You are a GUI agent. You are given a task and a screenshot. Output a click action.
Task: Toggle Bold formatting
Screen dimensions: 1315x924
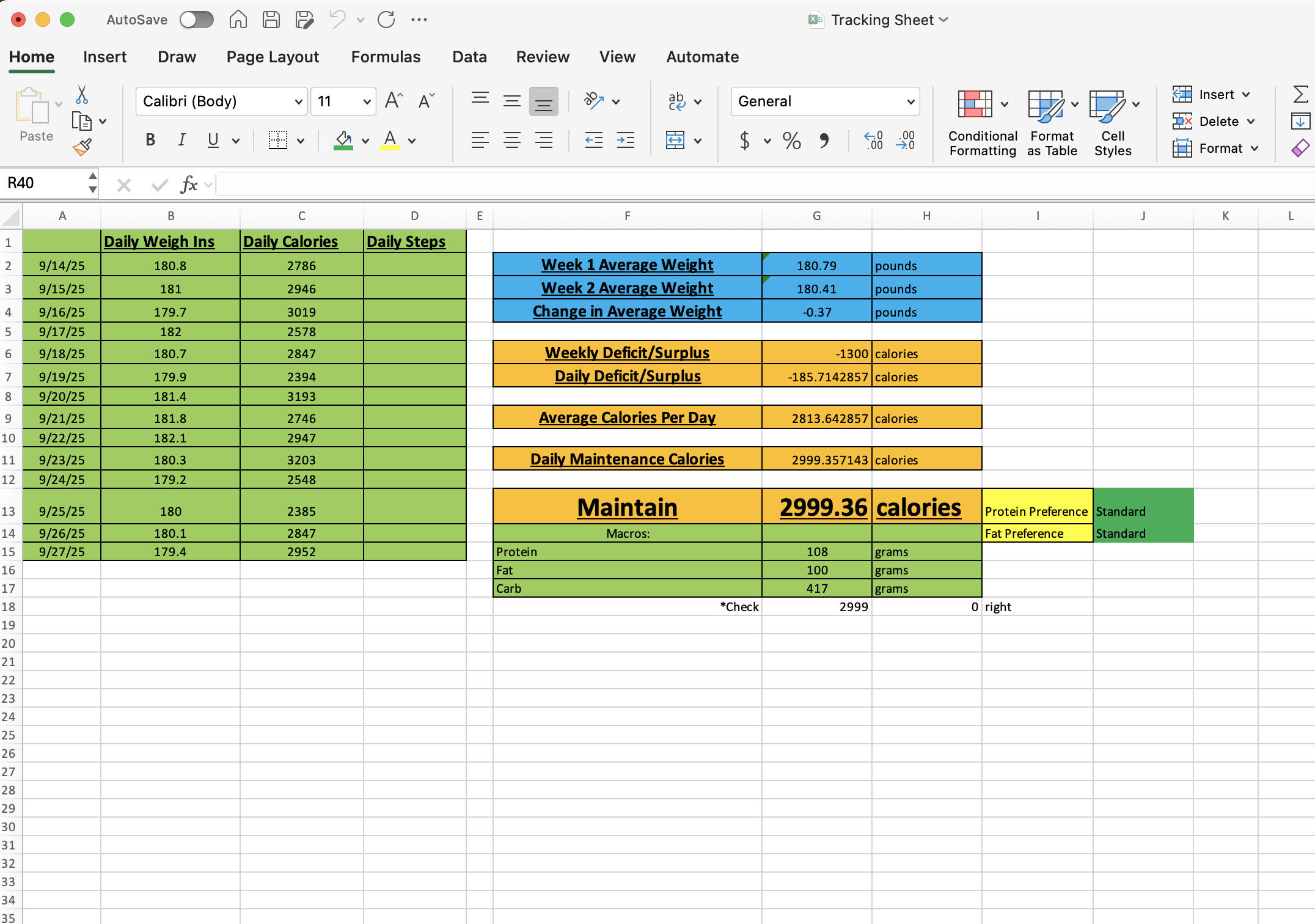(150, 140)
